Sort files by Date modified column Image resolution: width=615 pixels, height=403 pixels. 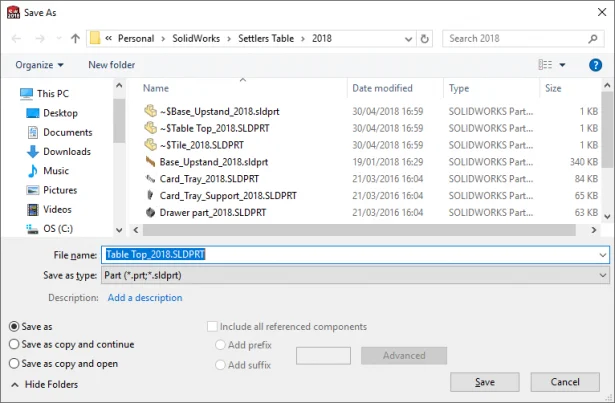pyautogui.click(x=382, y=88)
